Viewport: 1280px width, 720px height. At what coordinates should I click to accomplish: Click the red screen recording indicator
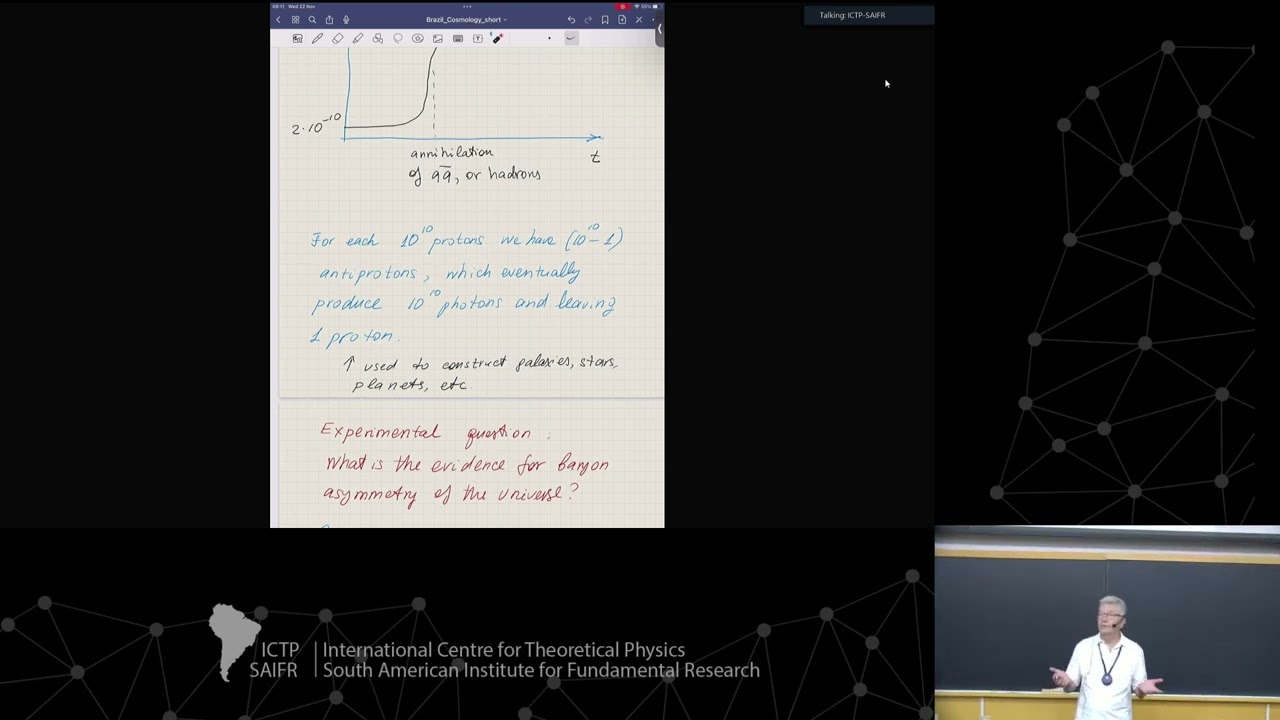pos(622,7)
